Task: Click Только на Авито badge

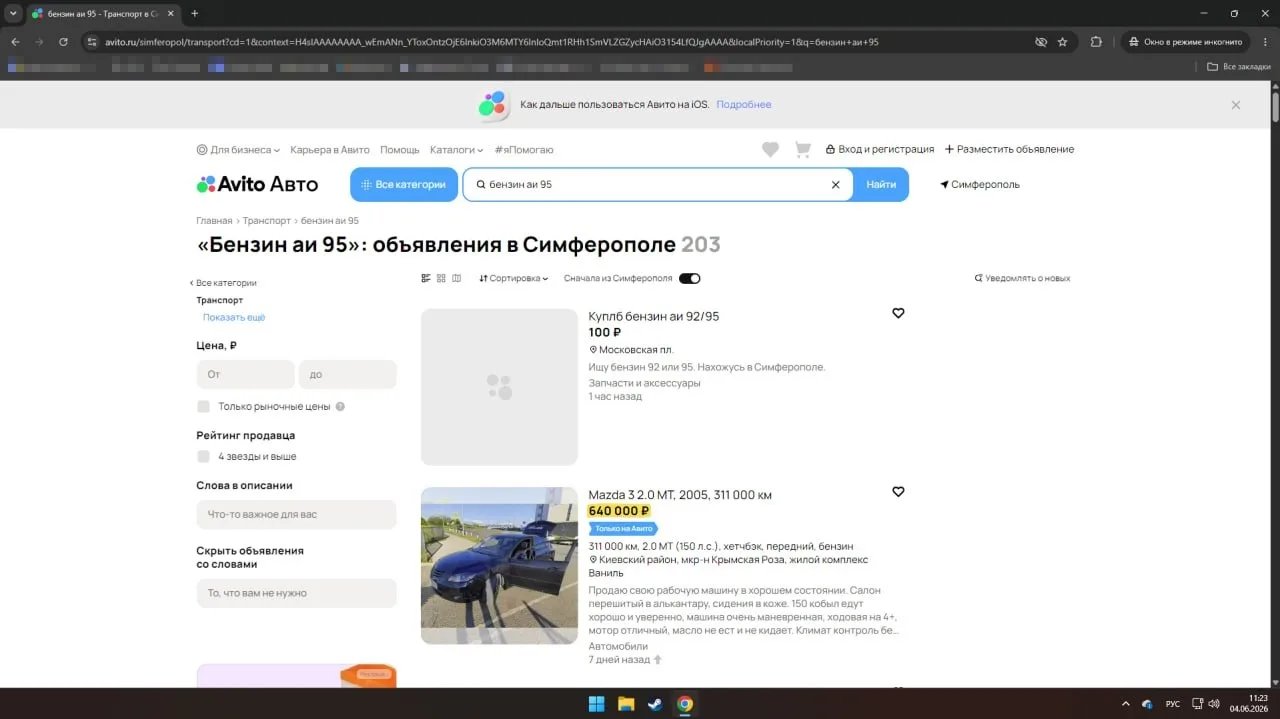Action: coord(623,528)
